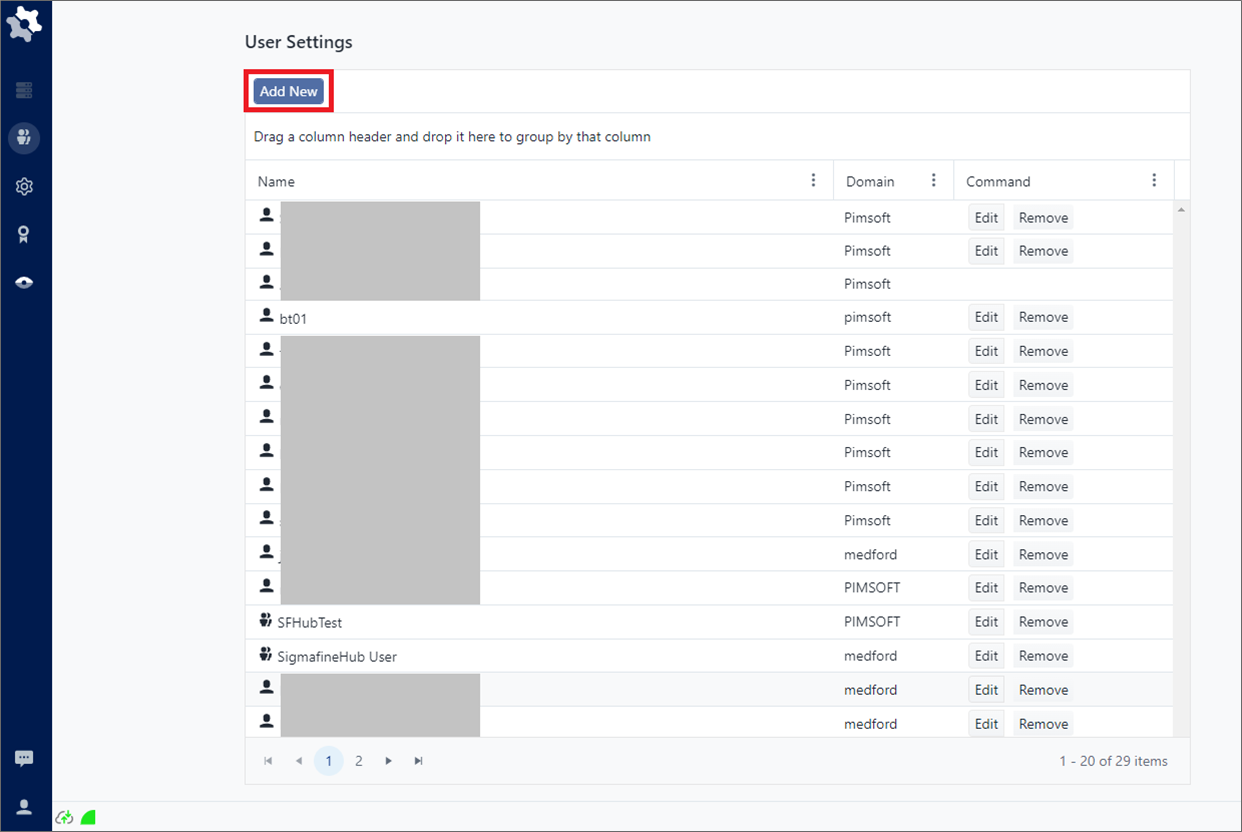Go to page 2 of users
Image resolution: width=1242 pixels, height=832 pixels.
coord(359,761)
